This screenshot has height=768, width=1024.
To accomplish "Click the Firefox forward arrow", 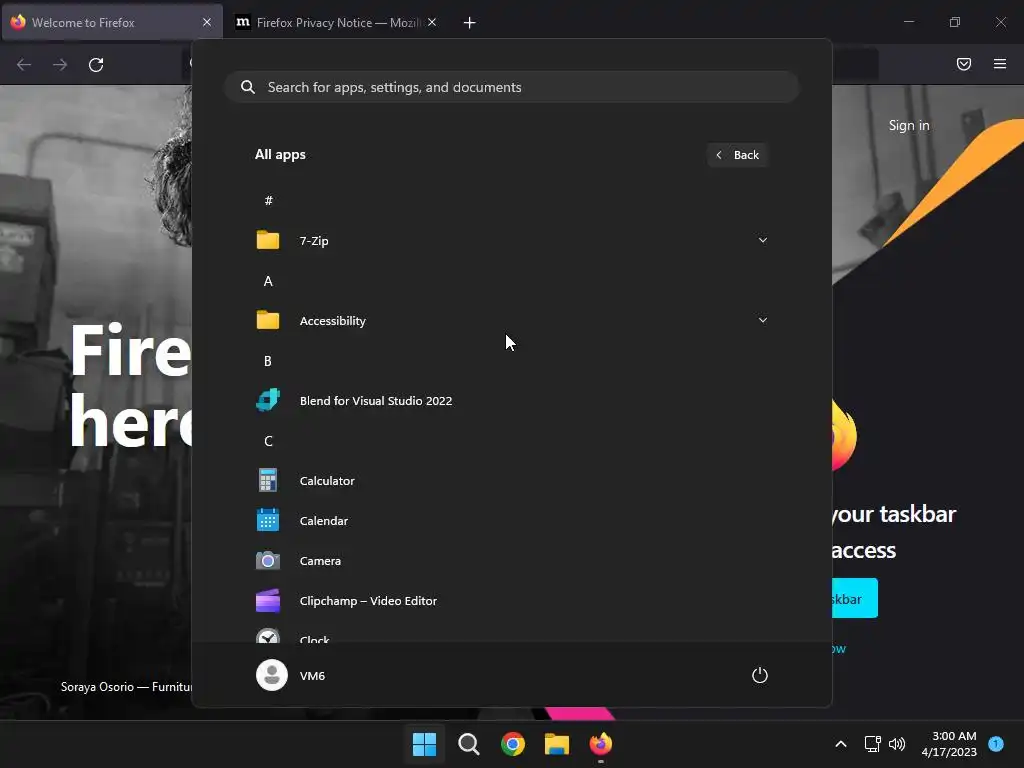I will tap(60, 65).
